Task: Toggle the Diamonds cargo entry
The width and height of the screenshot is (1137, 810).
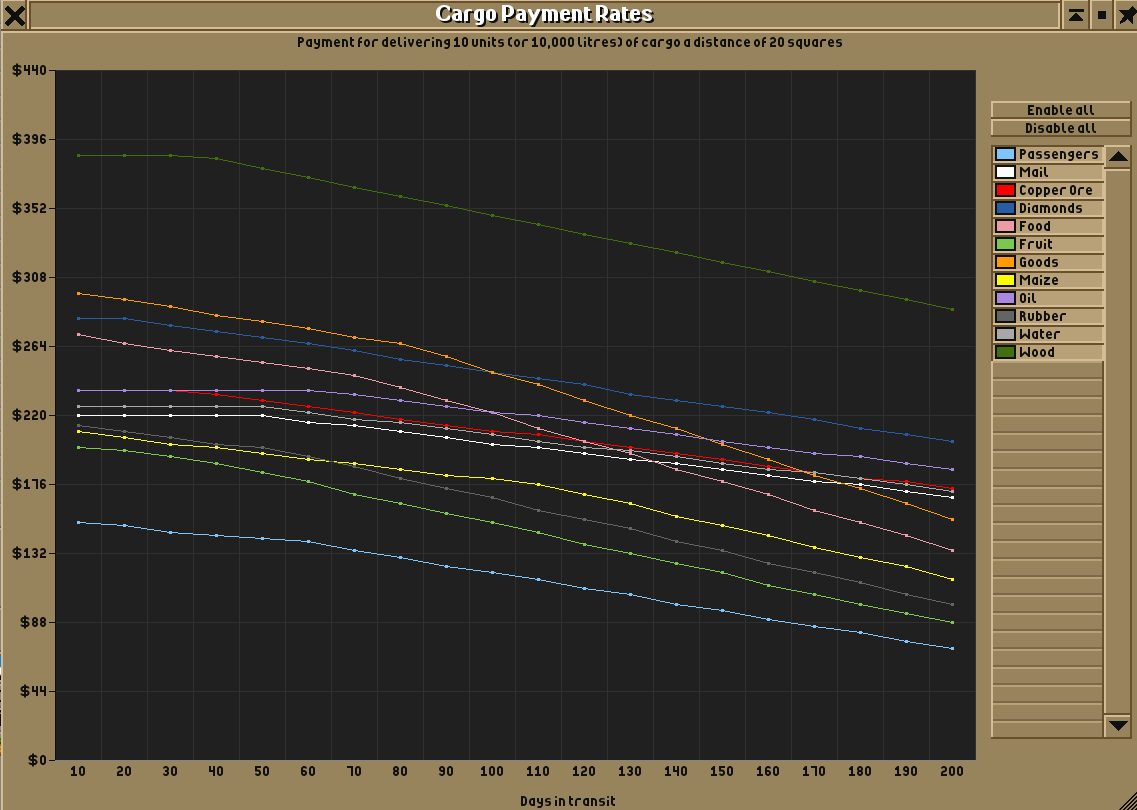Action: [x=1048, y=208]
